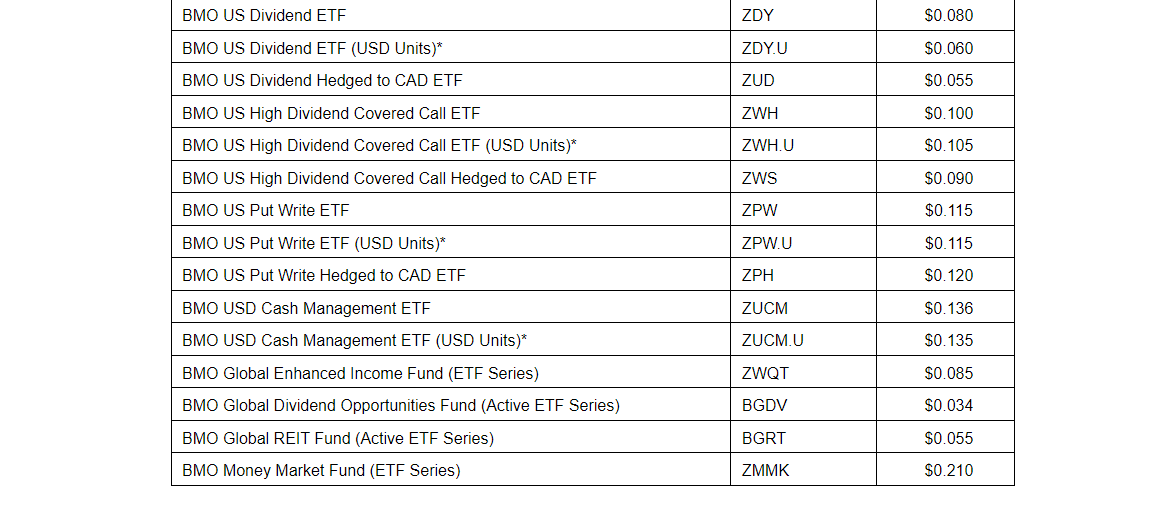This screenshot has height=519, width=1149.
Task: Click the BMO US Dividend ETF fund name
Action: click(264, 16)
